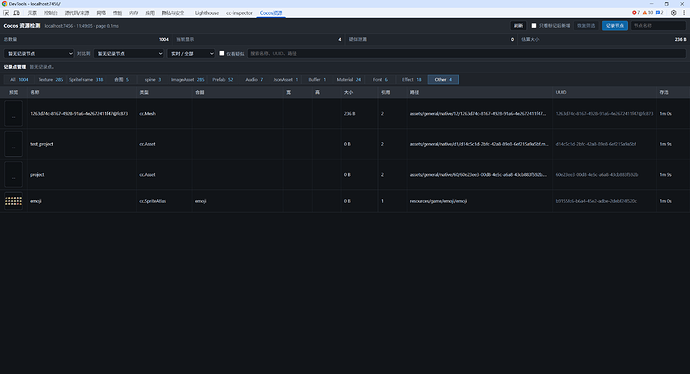Open the orange warning count indicator
This screenshot has width=690, height=374.
click(x=648, y=13)
